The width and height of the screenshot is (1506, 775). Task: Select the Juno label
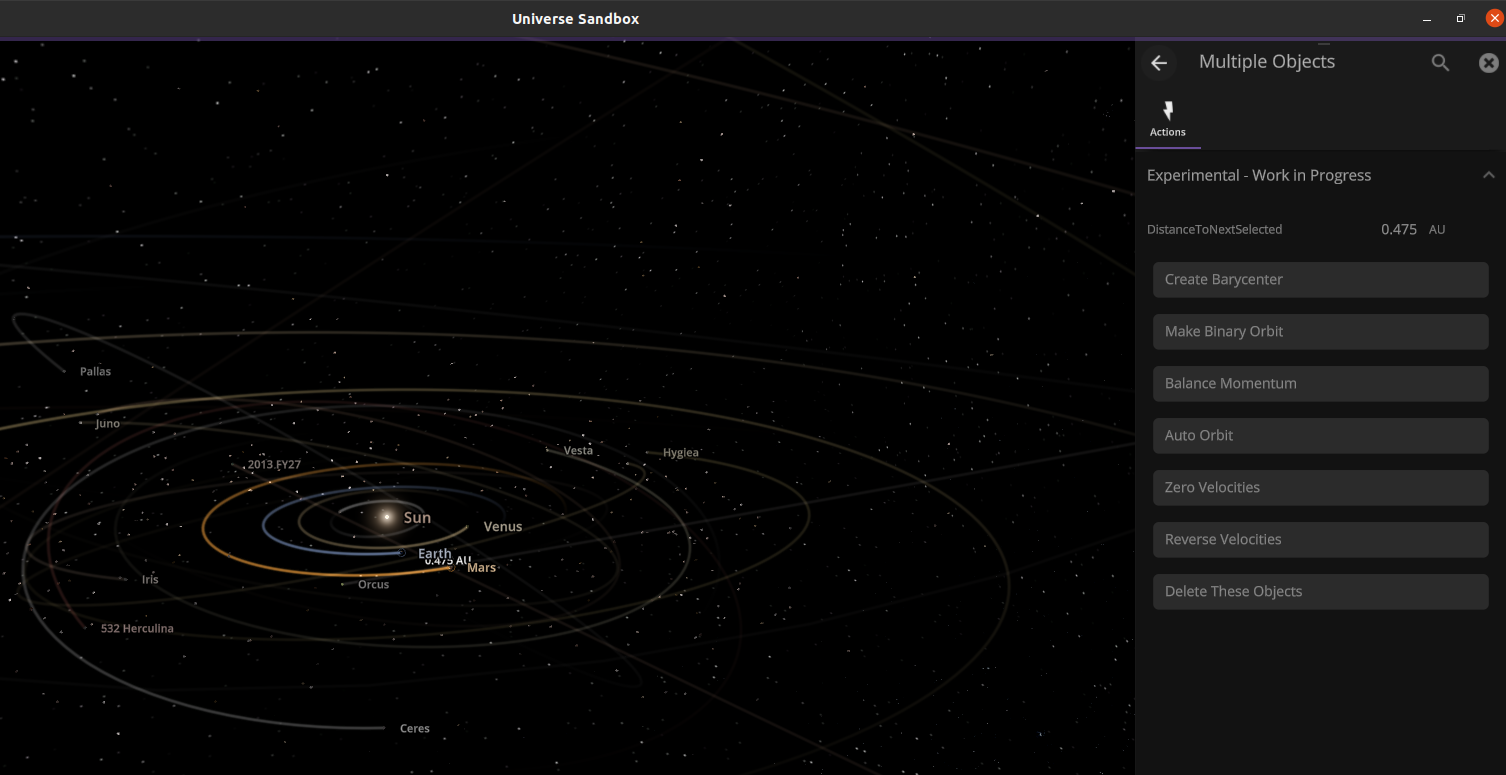[108, 424]
